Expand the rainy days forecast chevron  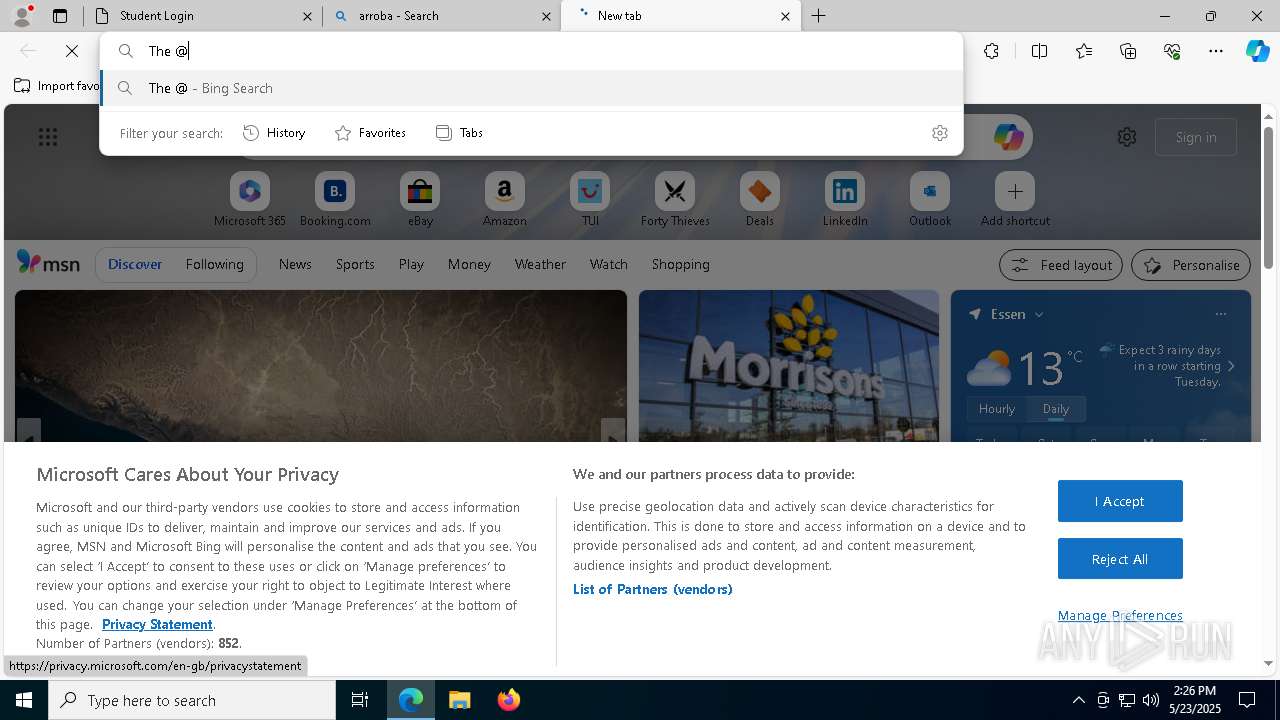click(1231, 366)
